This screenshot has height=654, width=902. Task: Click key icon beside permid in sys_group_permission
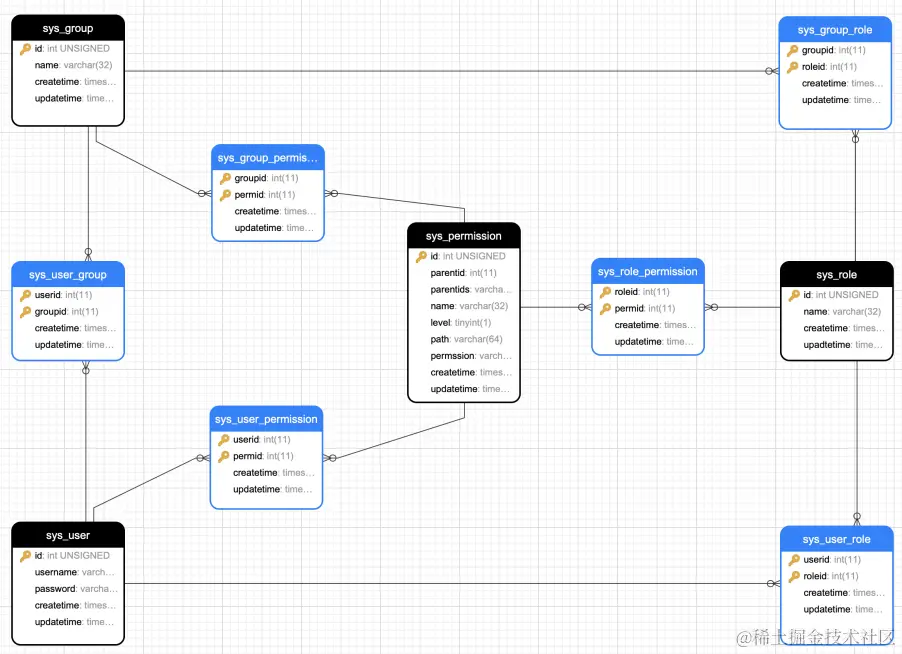point(226,195)
